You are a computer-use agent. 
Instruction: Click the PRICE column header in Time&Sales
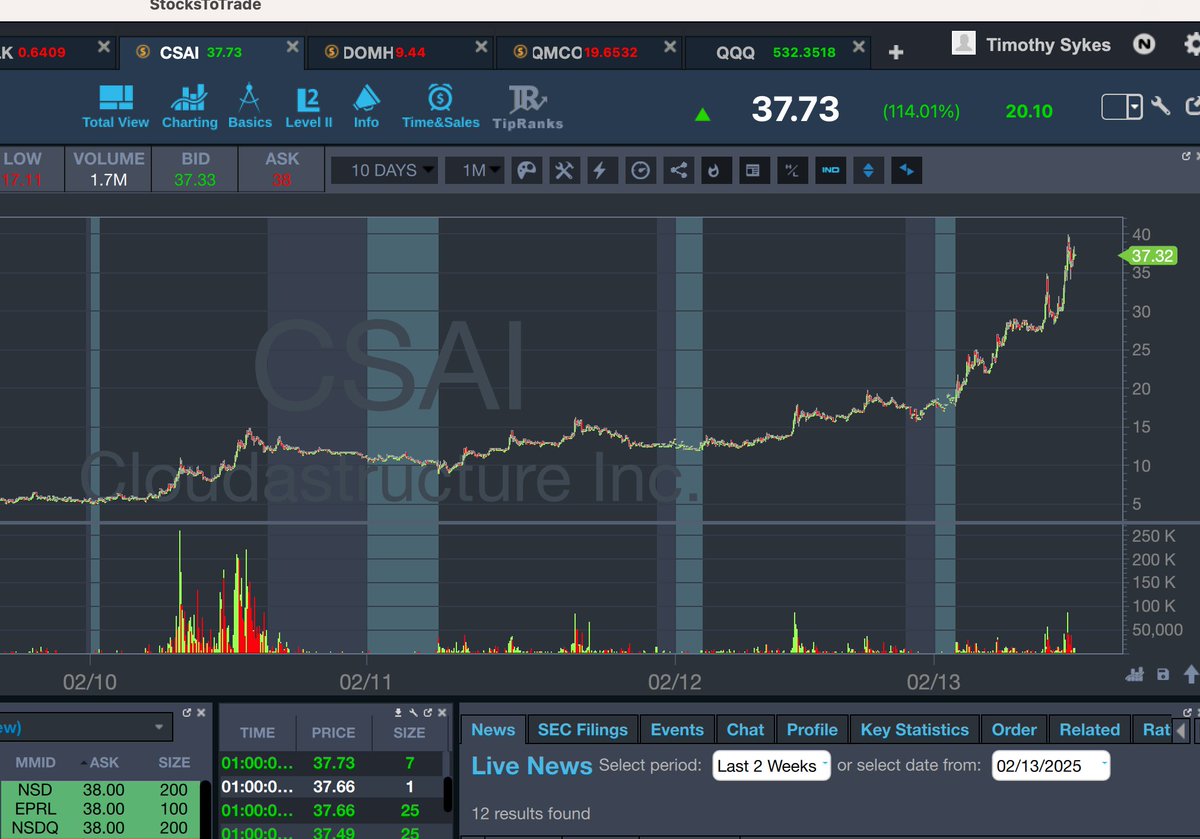pos(333,732)
